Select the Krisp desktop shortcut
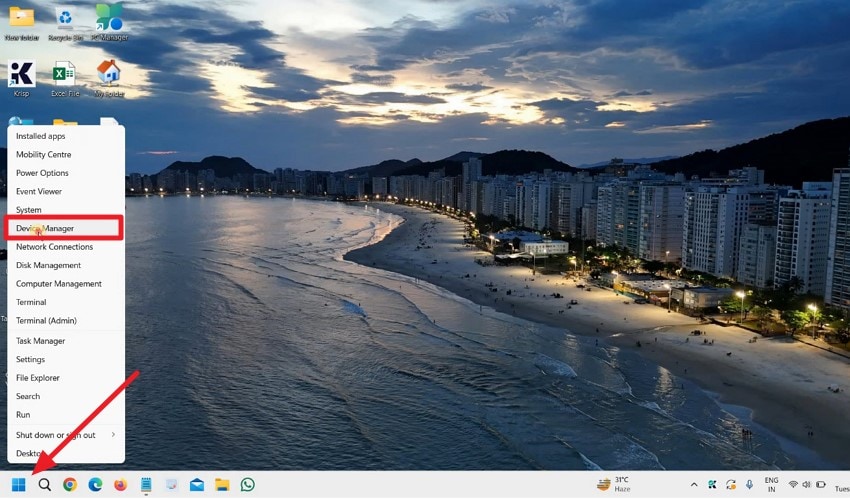 (22, 79)
